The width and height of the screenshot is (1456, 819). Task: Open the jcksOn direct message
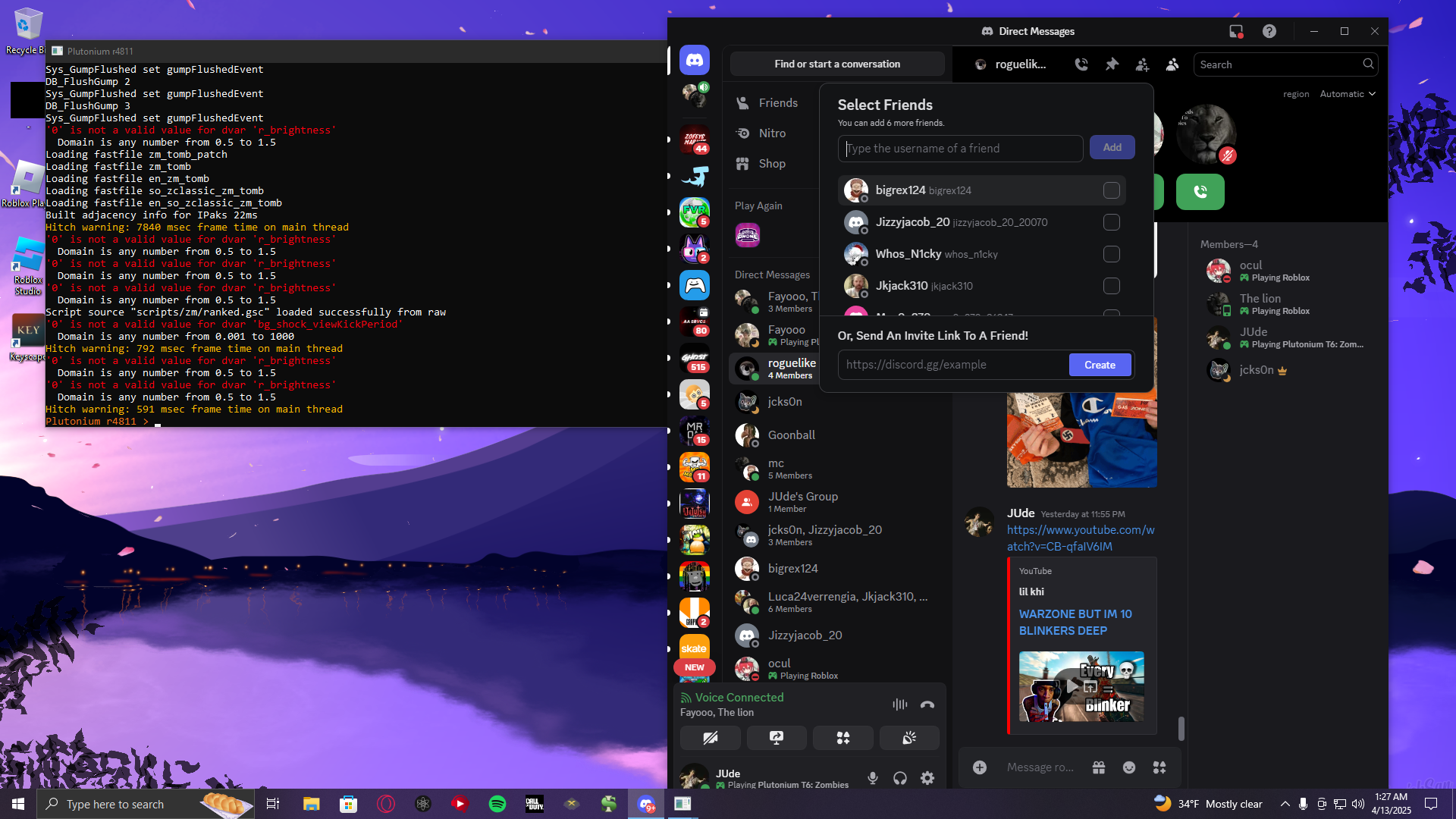(x=837, y=402)
